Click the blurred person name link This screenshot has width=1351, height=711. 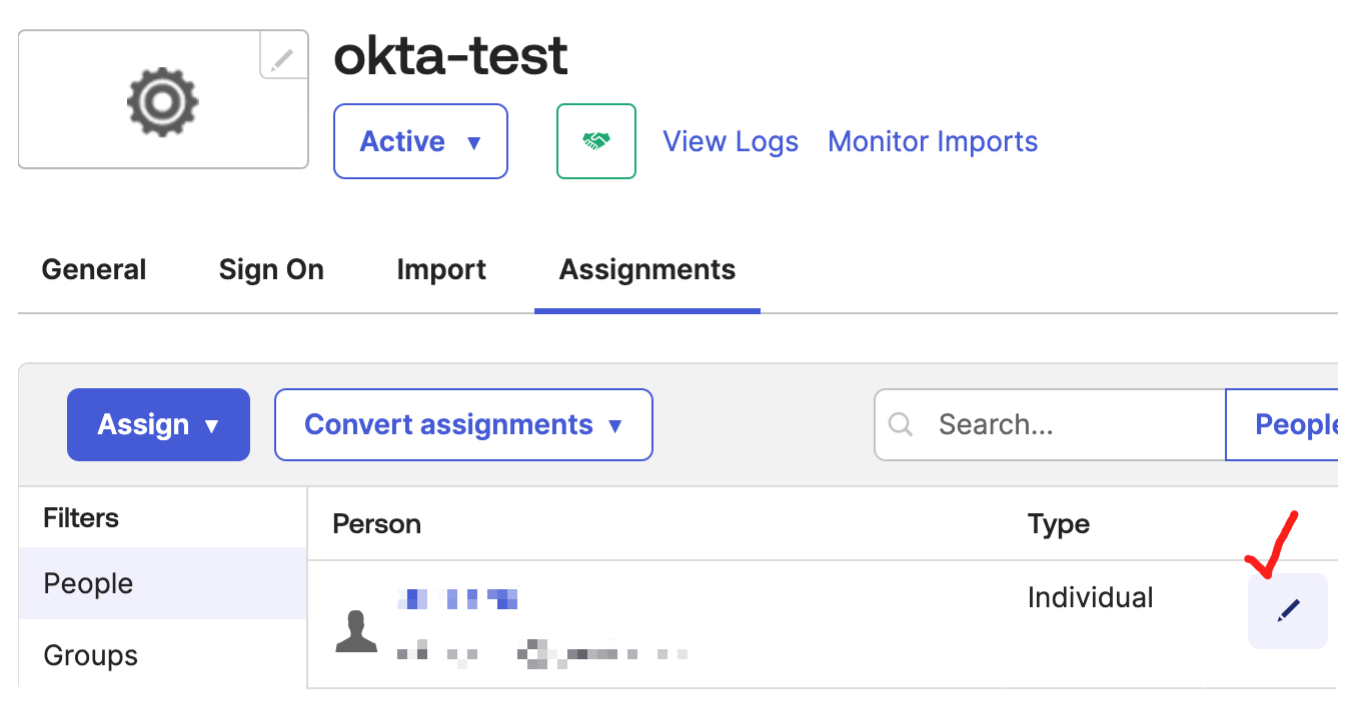pyautogui.click(x=458, y=599)
